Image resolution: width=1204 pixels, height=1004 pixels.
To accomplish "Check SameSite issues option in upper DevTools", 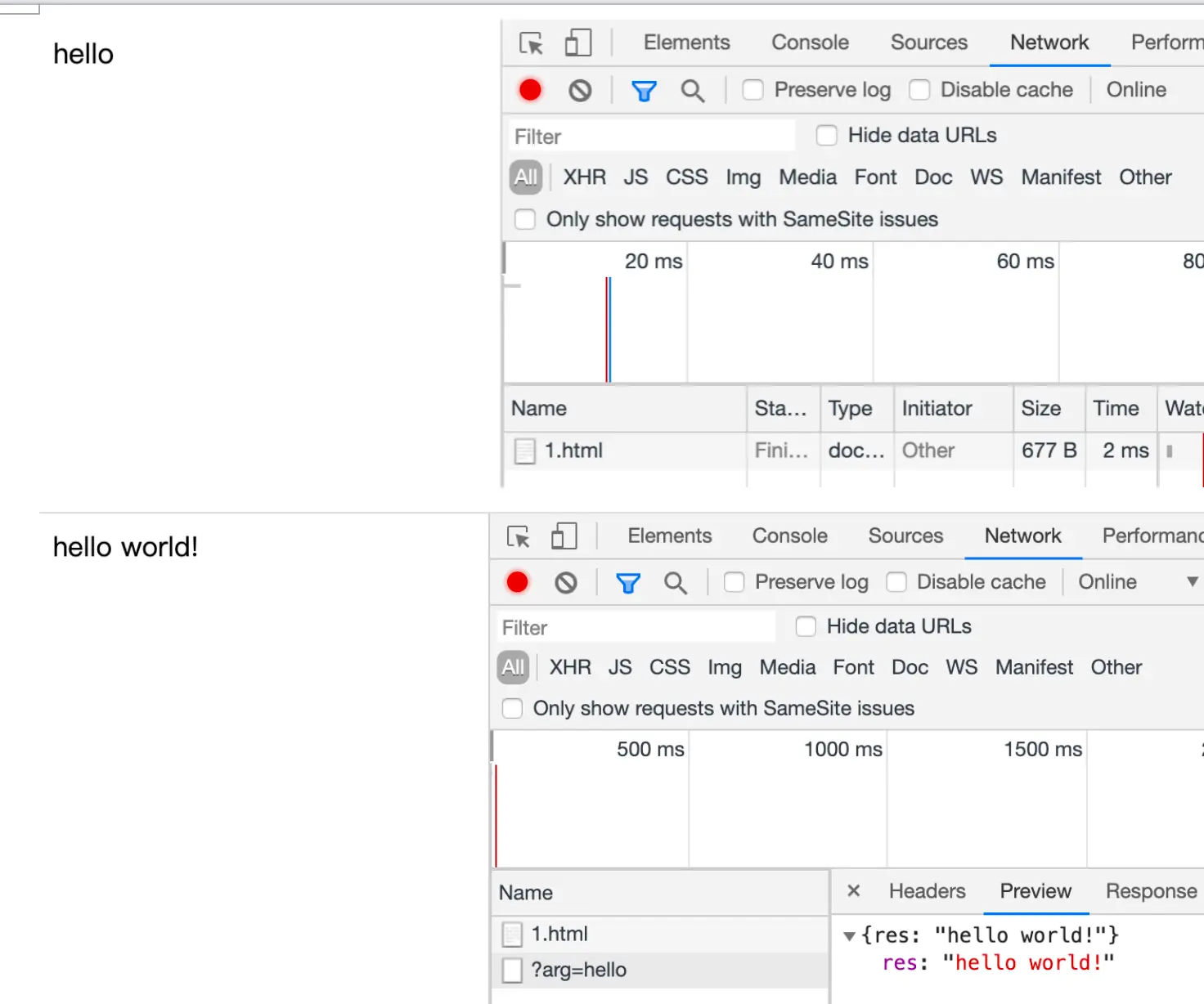I will 525,220.
